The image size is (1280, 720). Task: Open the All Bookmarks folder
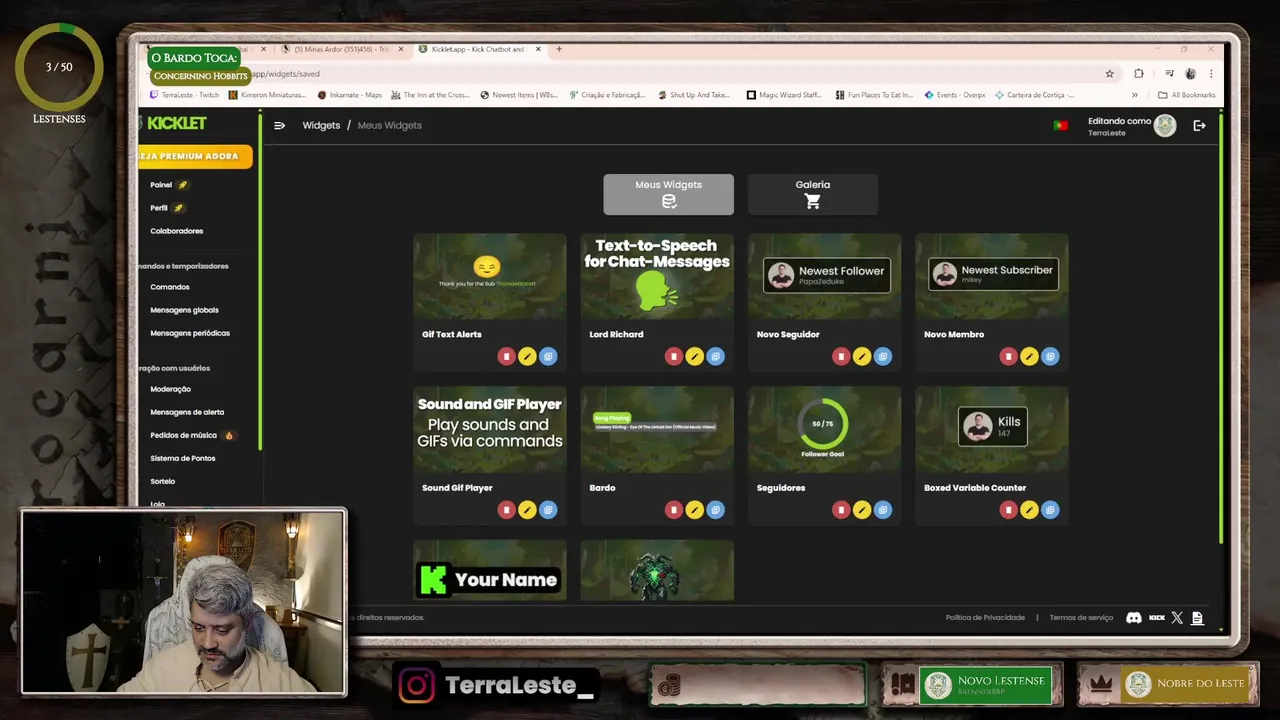(x=1187, y=95)
